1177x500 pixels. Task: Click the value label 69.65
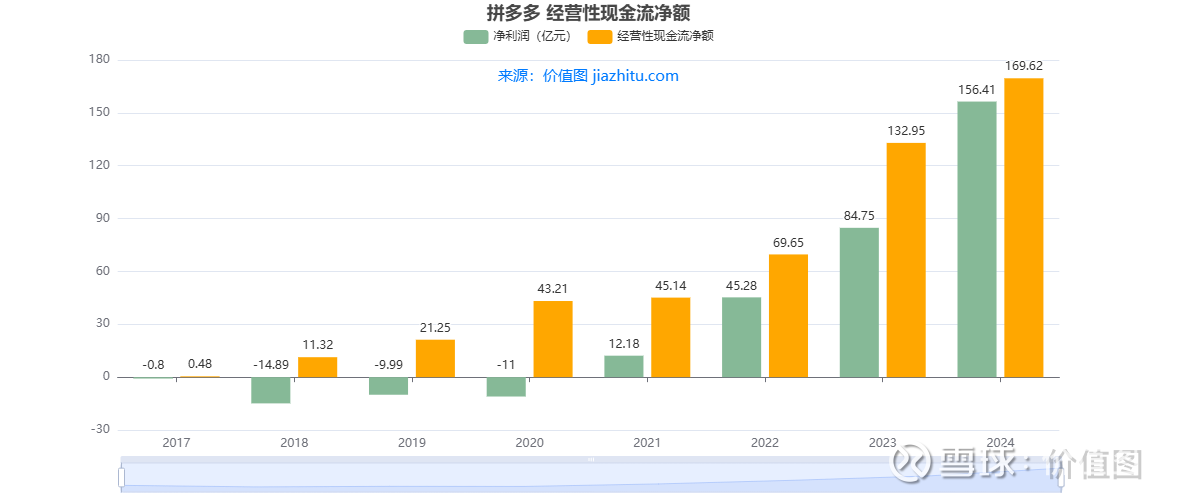click(788, 242)
